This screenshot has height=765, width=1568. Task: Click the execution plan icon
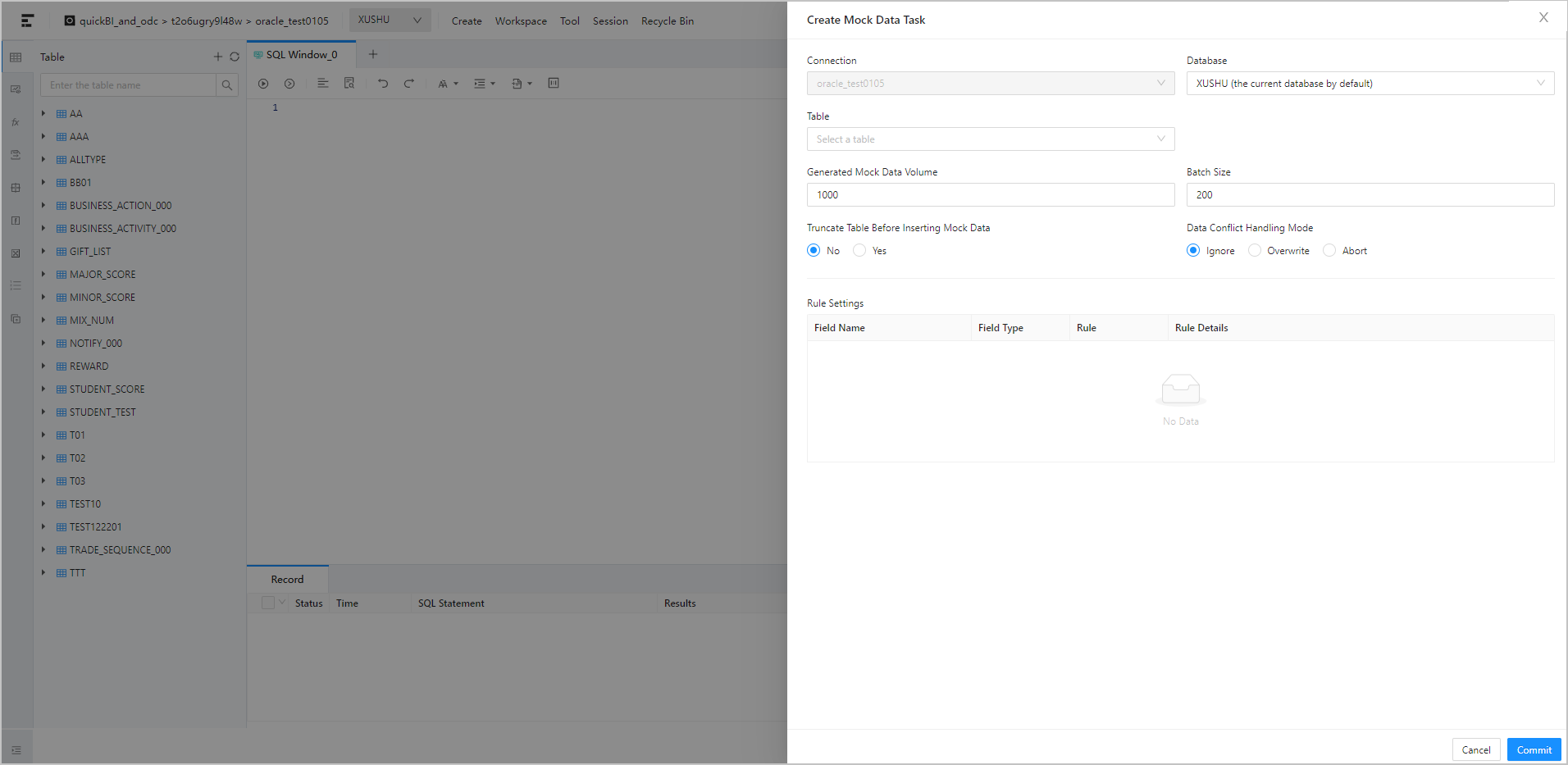click(x=554, y=84)
